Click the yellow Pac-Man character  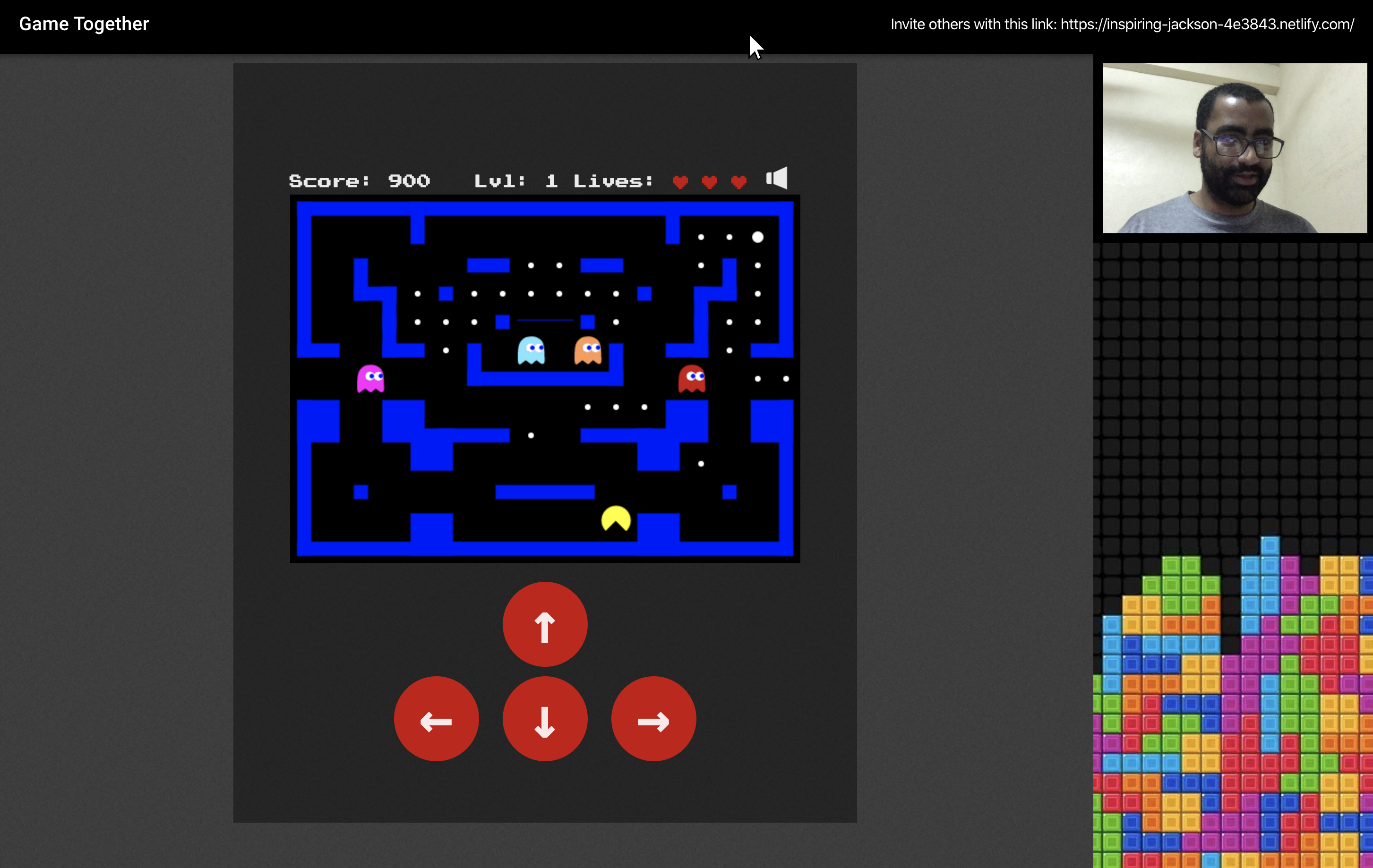click(x=616, y=519)
